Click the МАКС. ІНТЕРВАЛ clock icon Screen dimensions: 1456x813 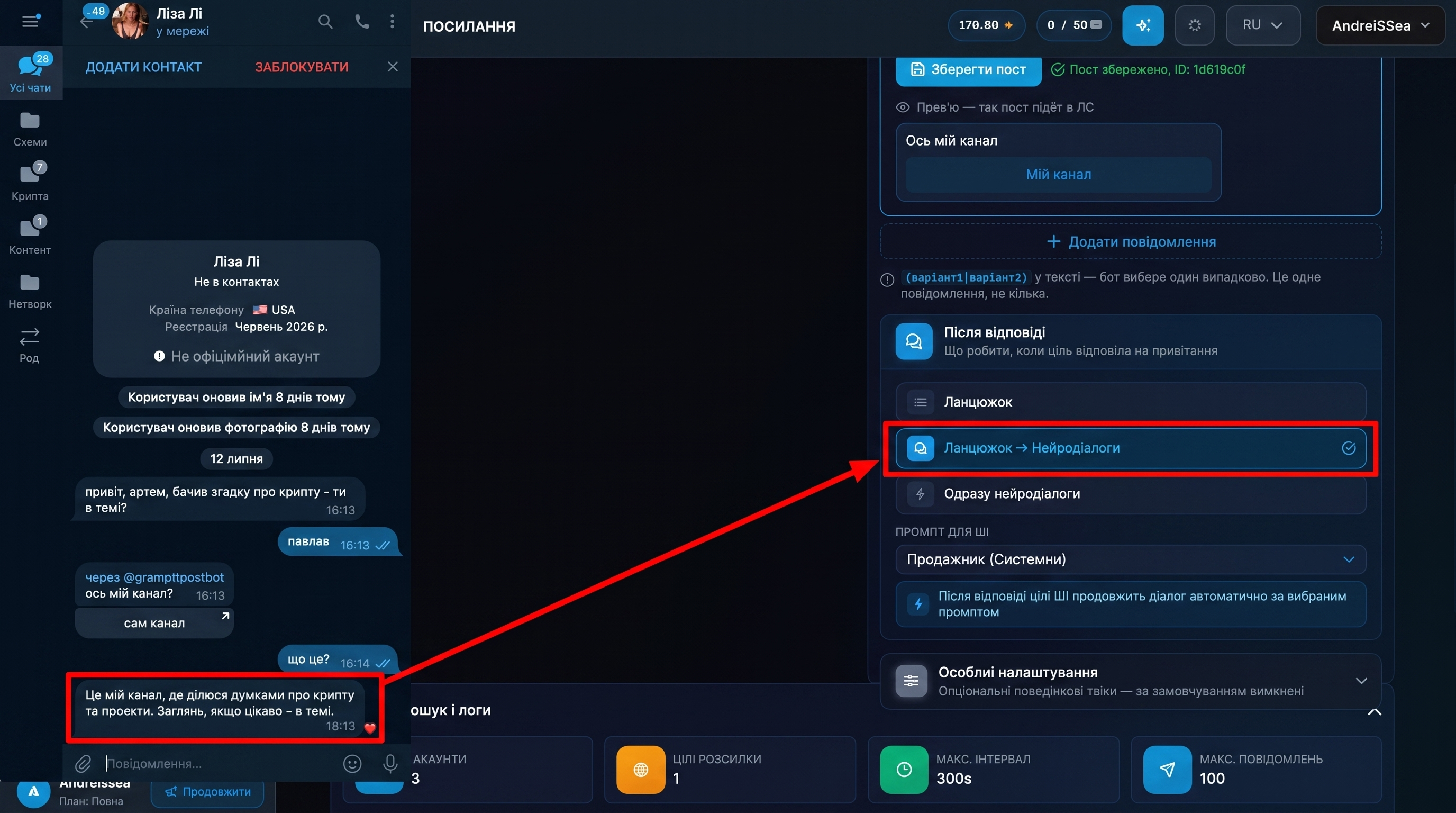(x=904, y=770)
